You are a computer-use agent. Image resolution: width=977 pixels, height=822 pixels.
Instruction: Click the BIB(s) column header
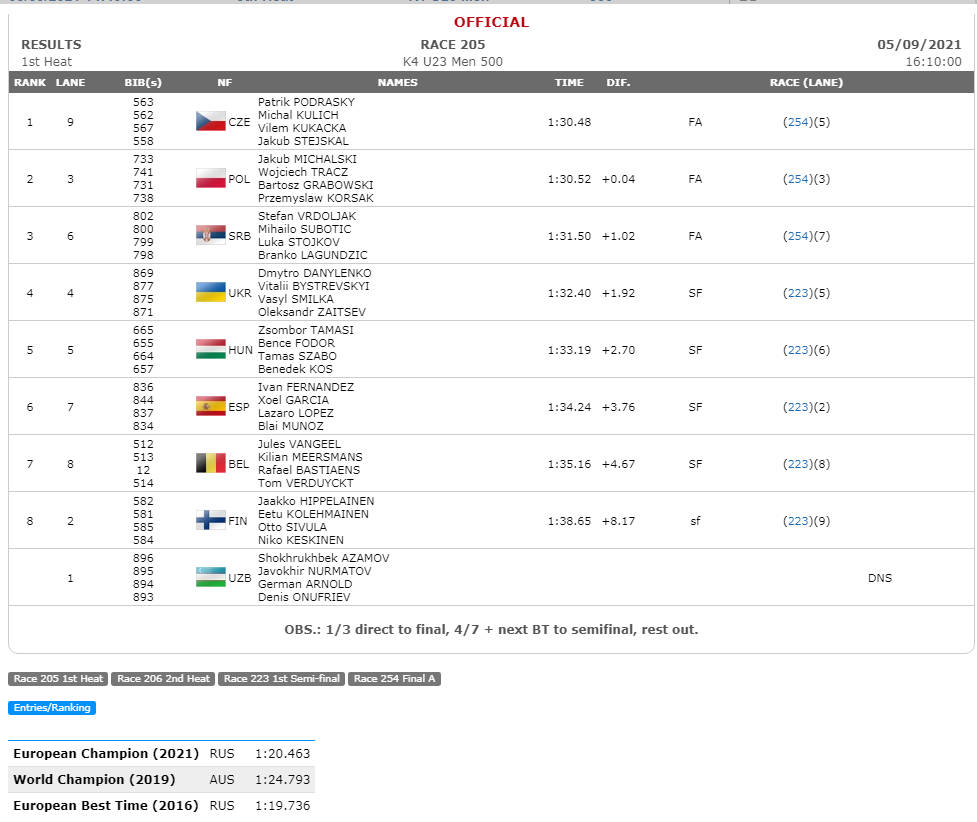pyautogui.click(x=143, y=82)
